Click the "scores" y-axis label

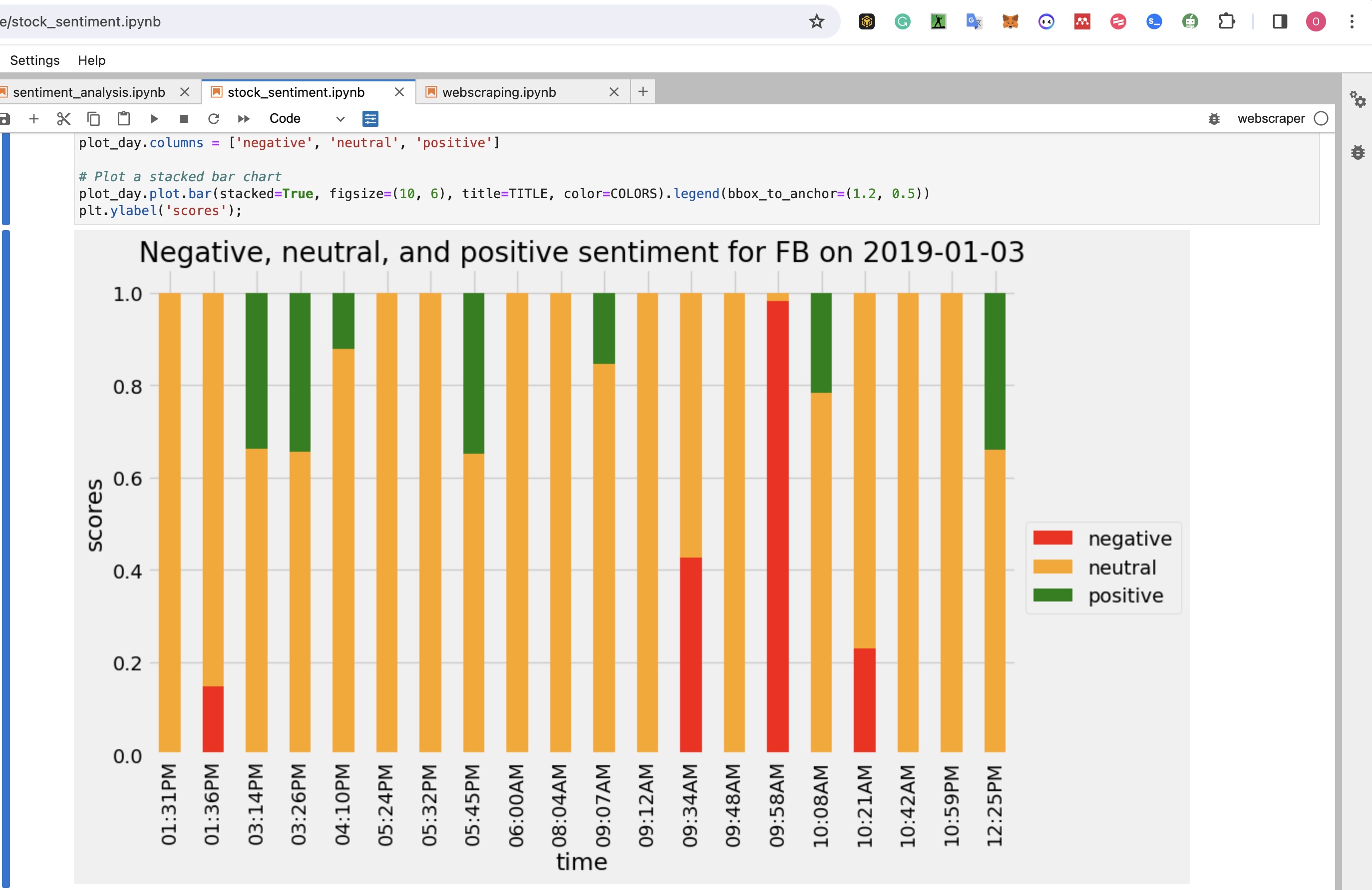pos(94,515)
